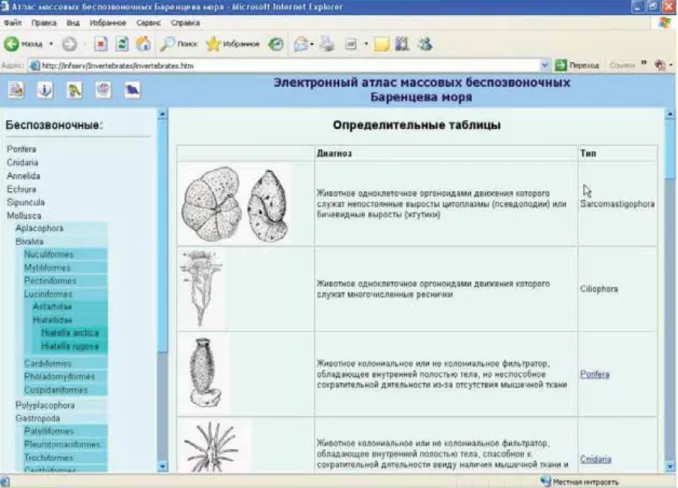Click the Forward navigation arrow icon
Screen dimensions: 678x488
69,44
